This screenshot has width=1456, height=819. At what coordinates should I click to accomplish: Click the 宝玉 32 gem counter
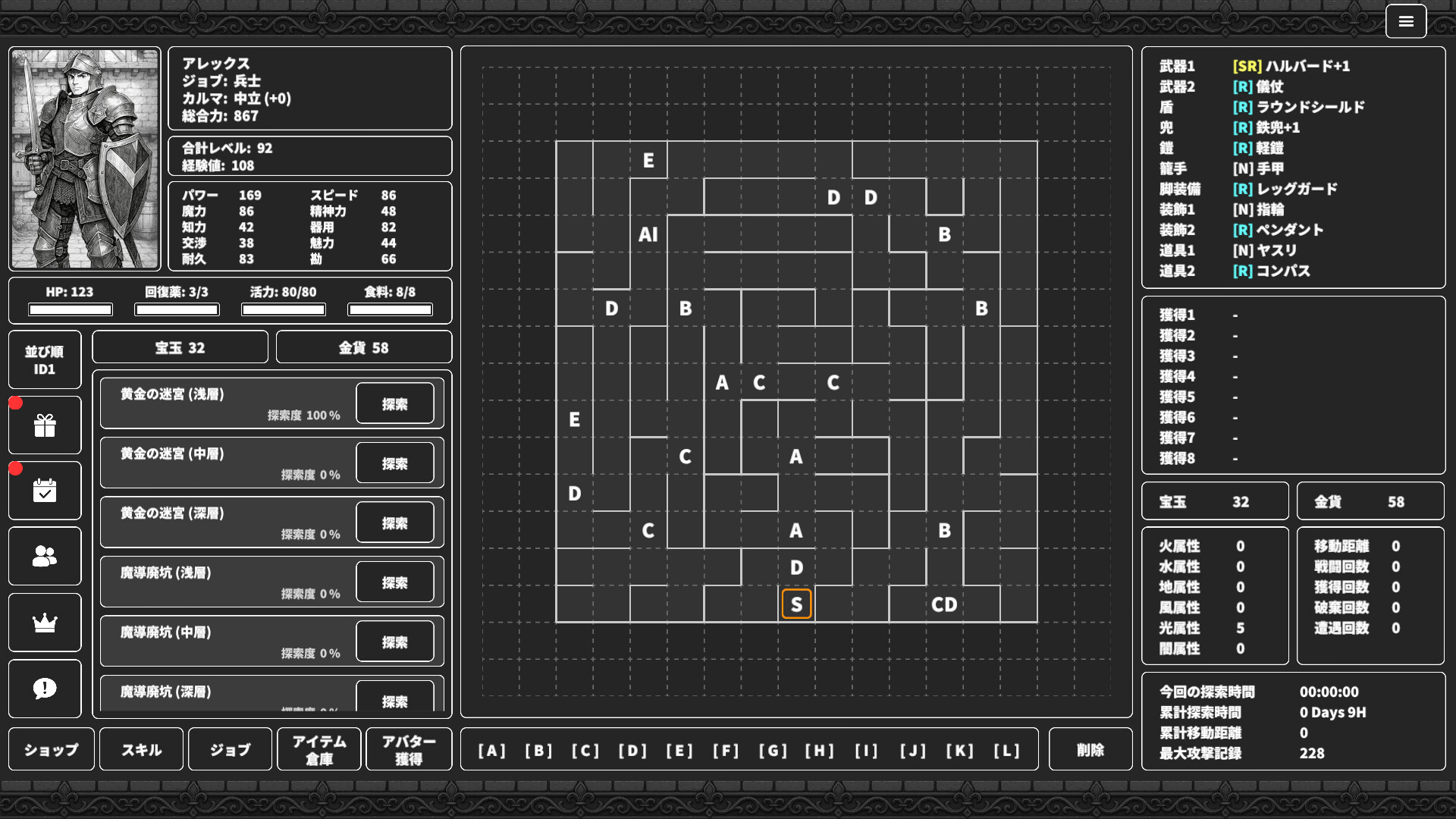[180, 347]
